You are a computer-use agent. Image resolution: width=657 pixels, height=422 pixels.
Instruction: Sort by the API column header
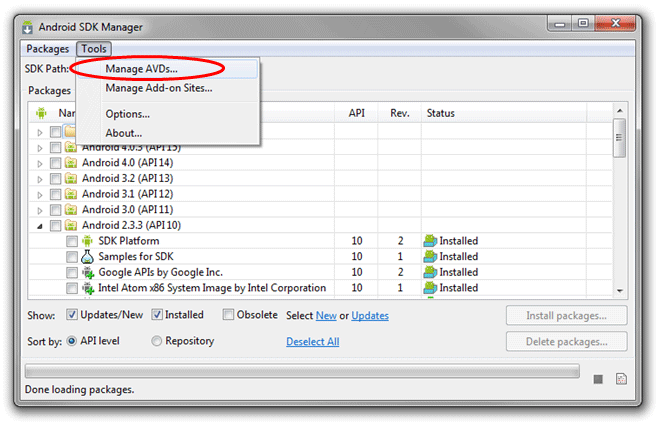pyautogui.click(x=357, y=113)
